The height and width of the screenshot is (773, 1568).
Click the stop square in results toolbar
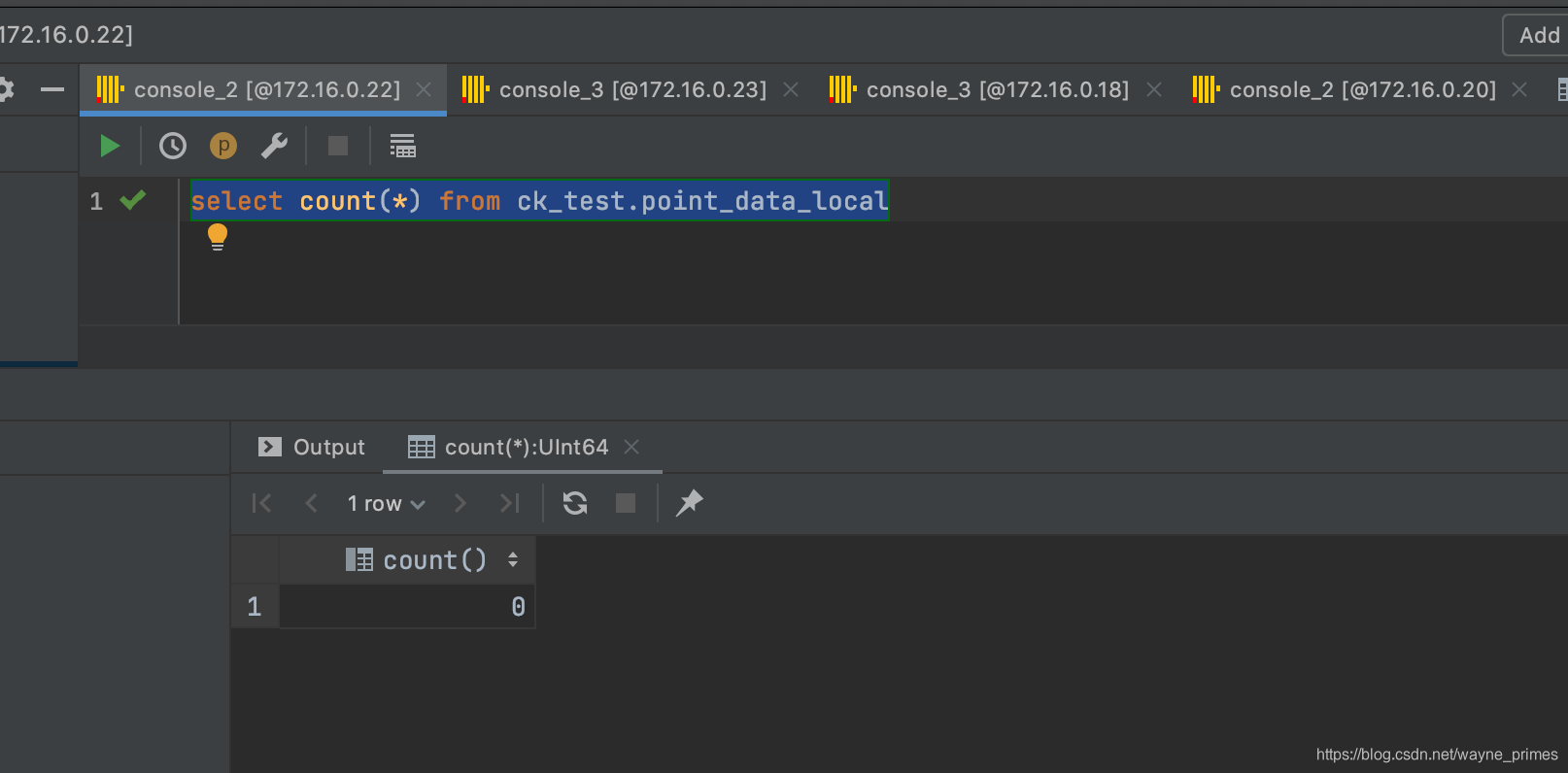tap(626, 503)
